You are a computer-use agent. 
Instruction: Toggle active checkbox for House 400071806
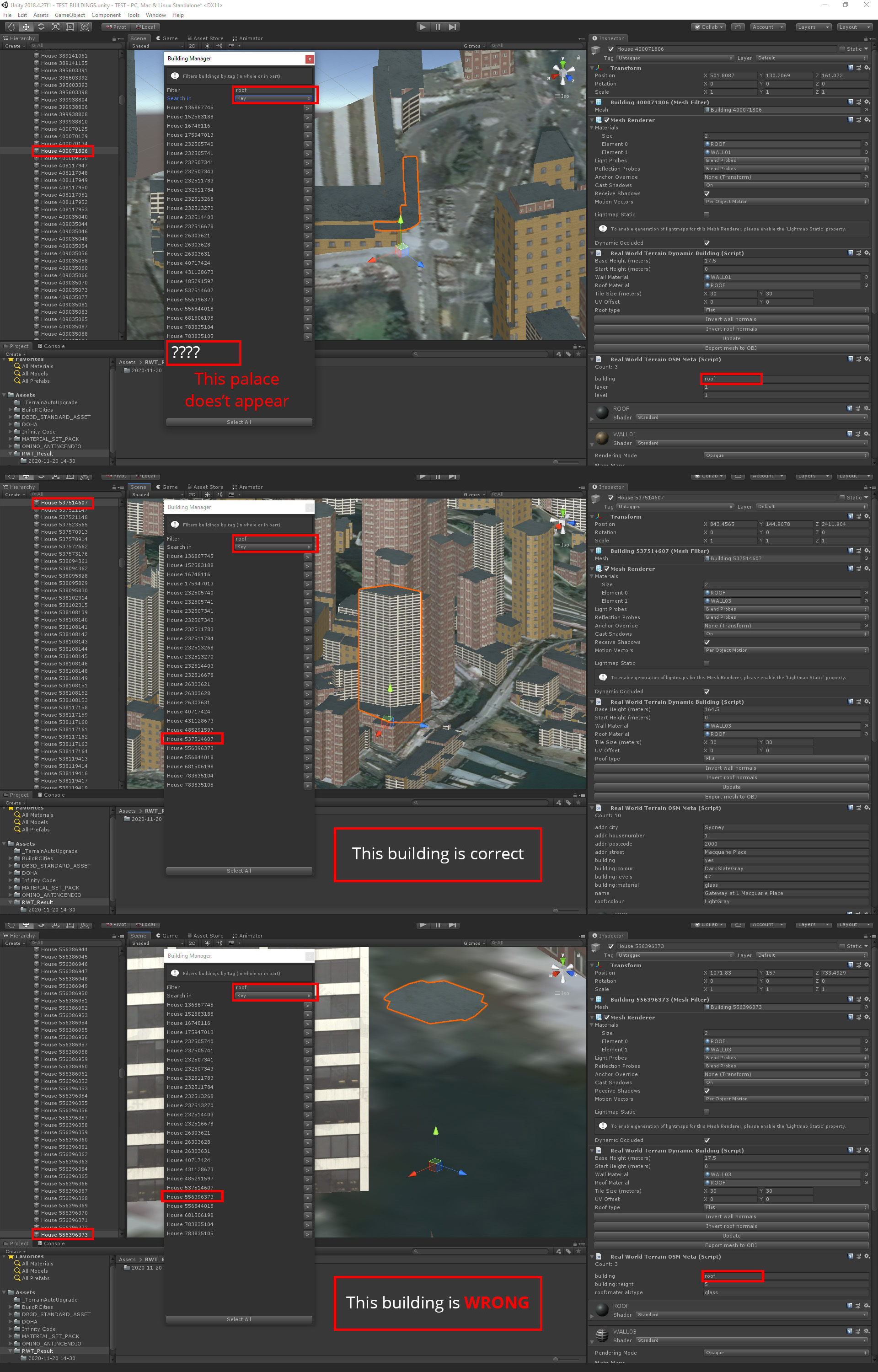[x=610, y=49]
